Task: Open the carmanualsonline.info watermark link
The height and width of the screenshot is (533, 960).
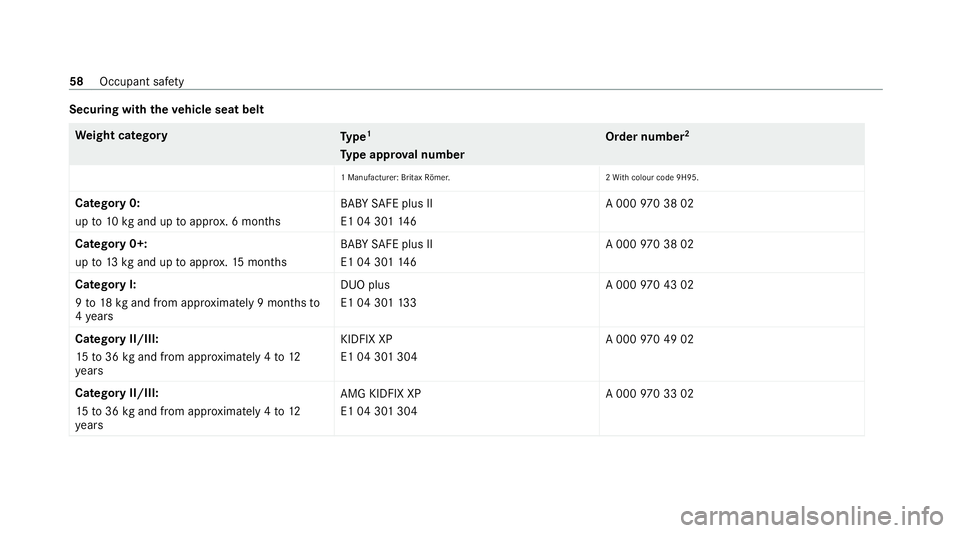Action: [x=811, y=516]
